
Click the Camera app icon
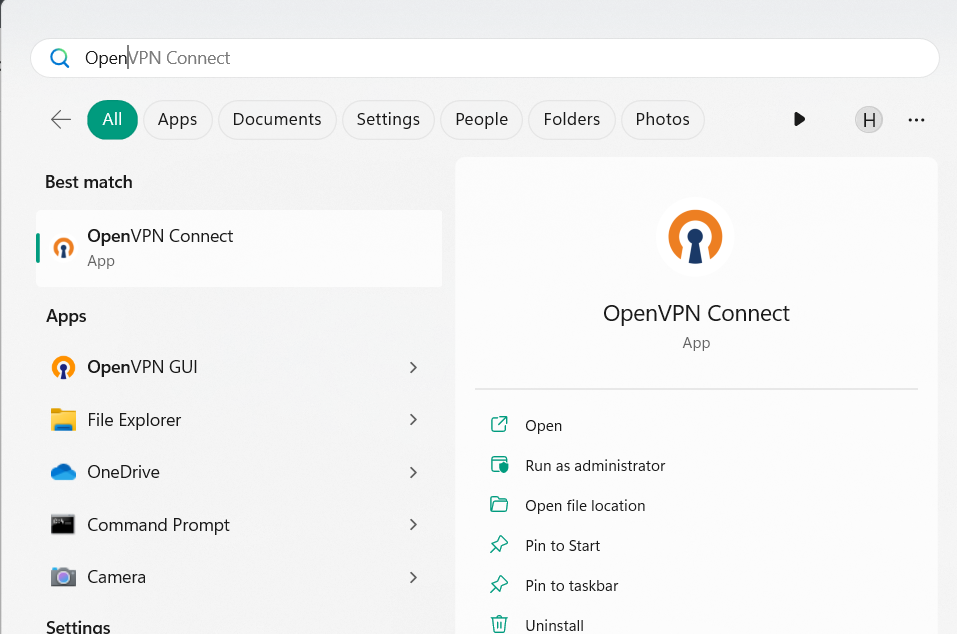pos(63,577)
